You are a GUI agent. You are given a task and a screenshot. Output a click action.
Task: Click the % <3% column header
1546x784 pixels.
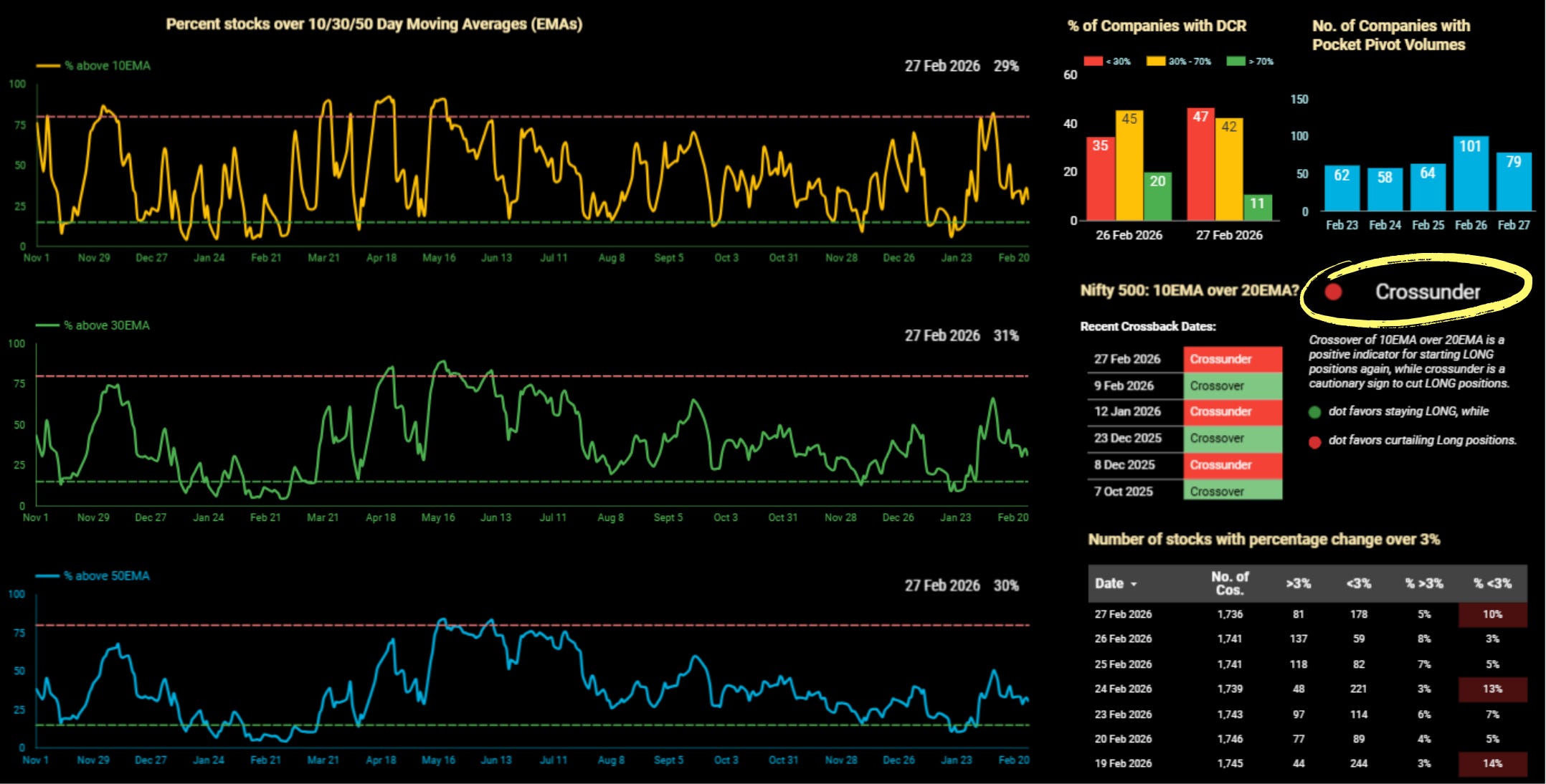[x=1492, y=583]
